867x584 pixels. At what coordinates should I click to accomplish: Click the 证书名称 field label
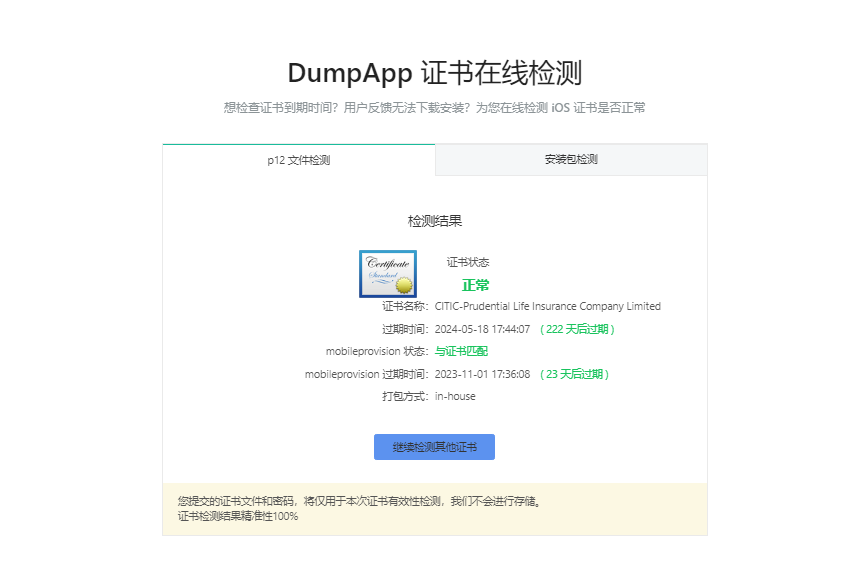click(405, 307)
